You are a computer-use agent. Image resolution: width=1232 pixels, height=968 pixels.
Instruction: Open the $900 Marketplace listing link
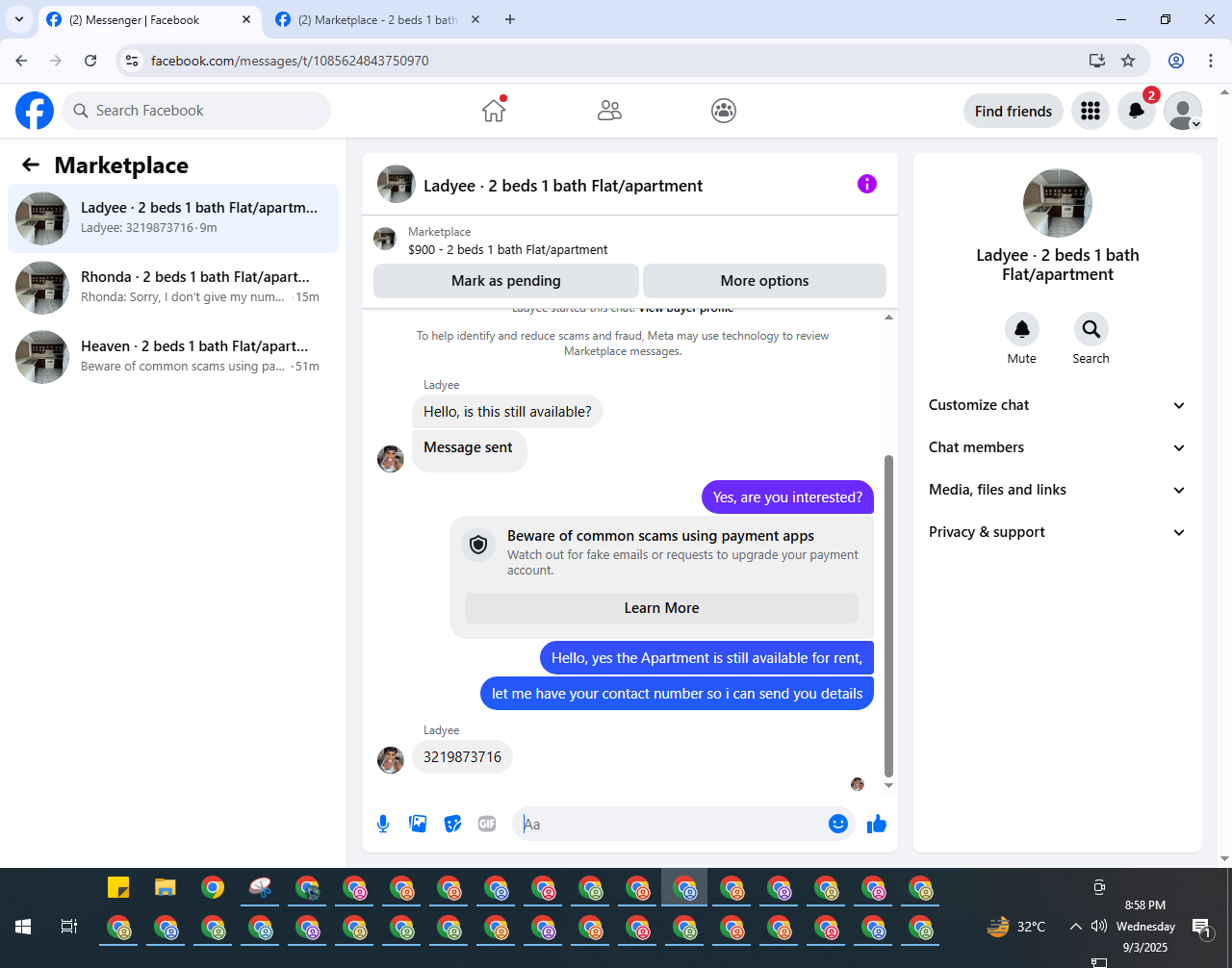coord(508,249)
